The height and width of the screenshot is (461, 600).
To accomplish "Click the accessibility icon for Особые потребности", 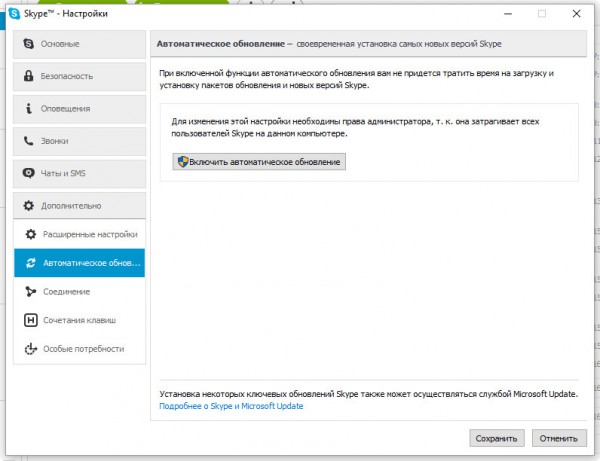I will point(31,349).
